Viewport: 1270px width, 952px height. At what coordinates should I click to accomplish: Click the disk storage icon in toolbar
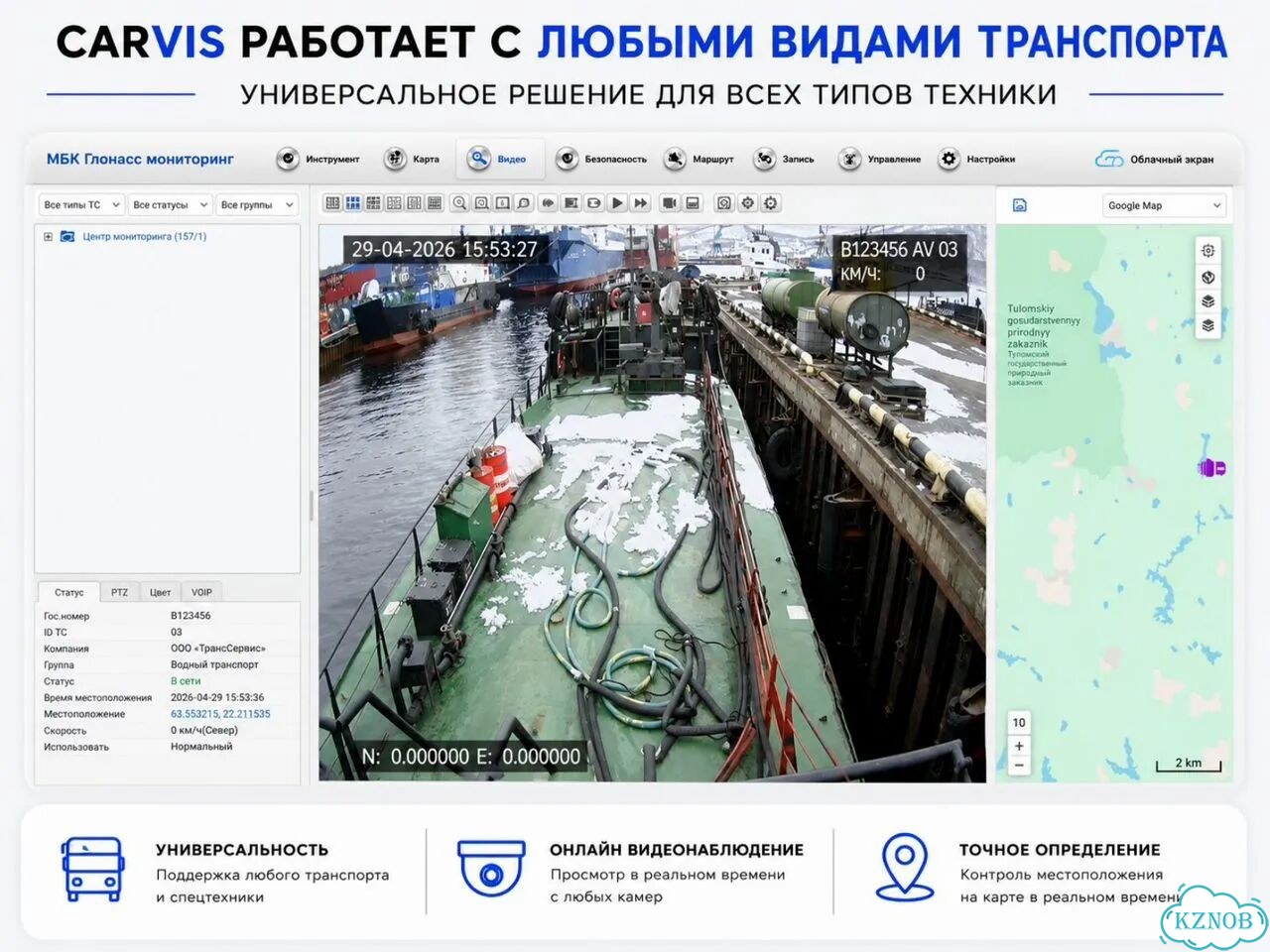tap(724, 203)
